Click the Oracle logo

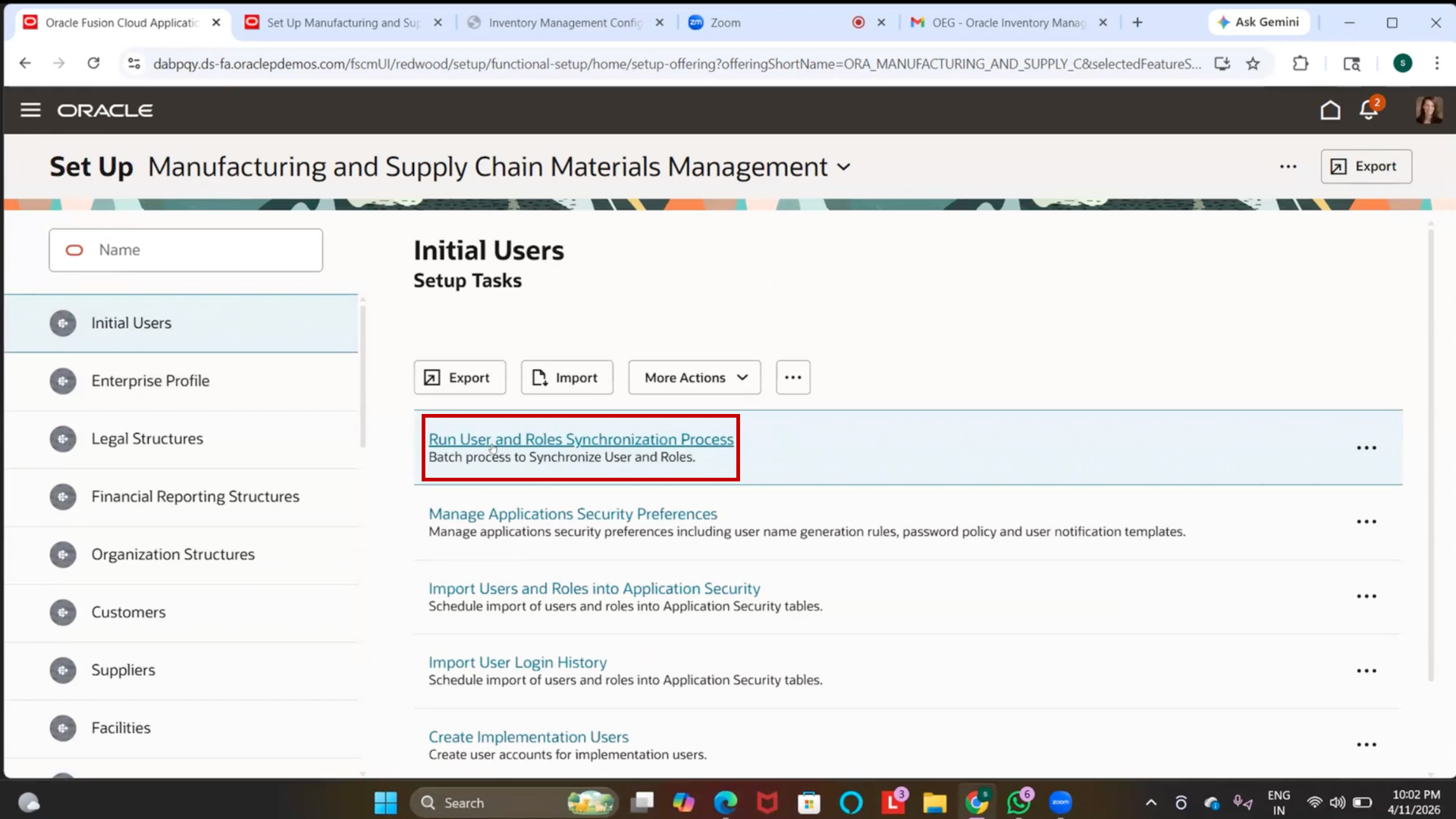105,111
